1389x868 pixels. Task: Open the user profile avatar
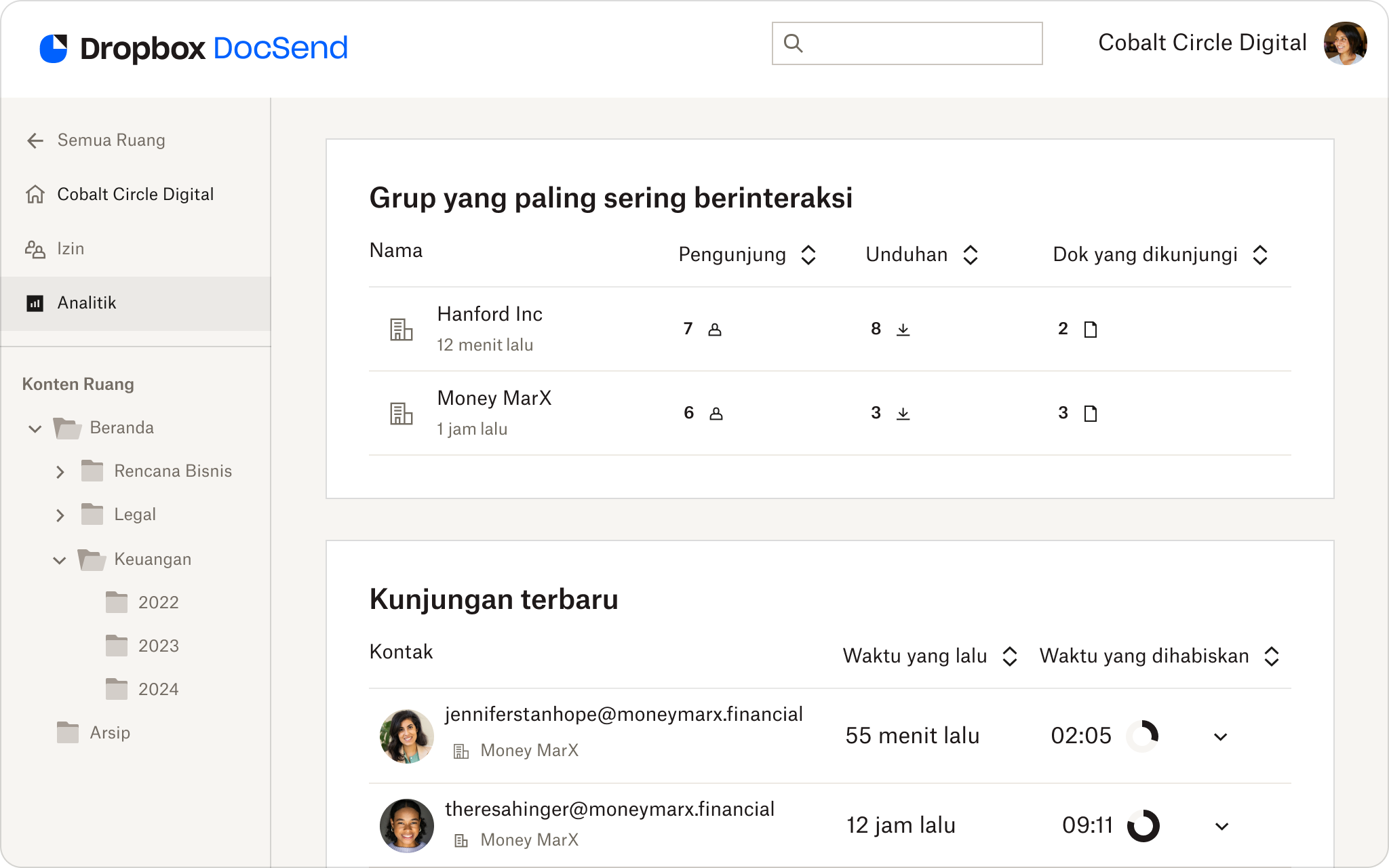point(1345,43)
